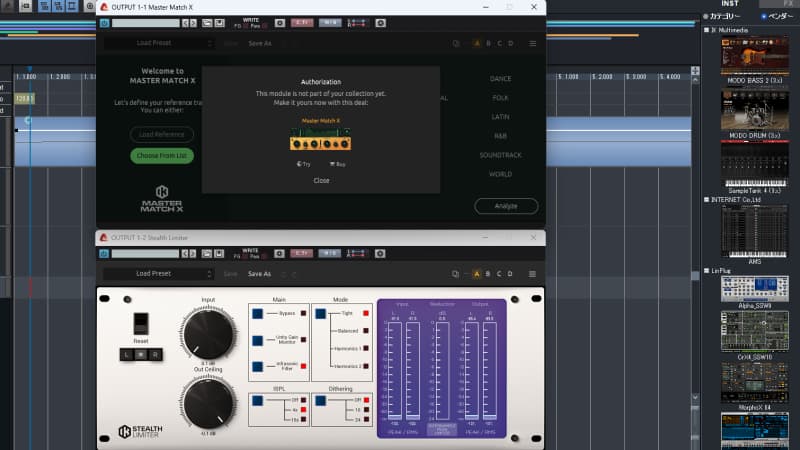Click settings gear icon in Stealth Limiter toolbar
800x450 pixels.
pyautogui.click(x=380, y=254)
